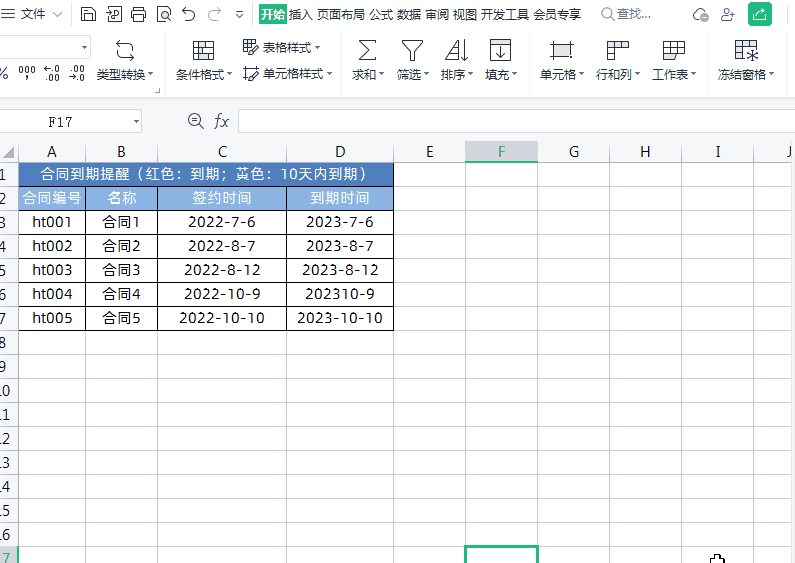
Task: Click the green share button
Action: tap(760, 14)
